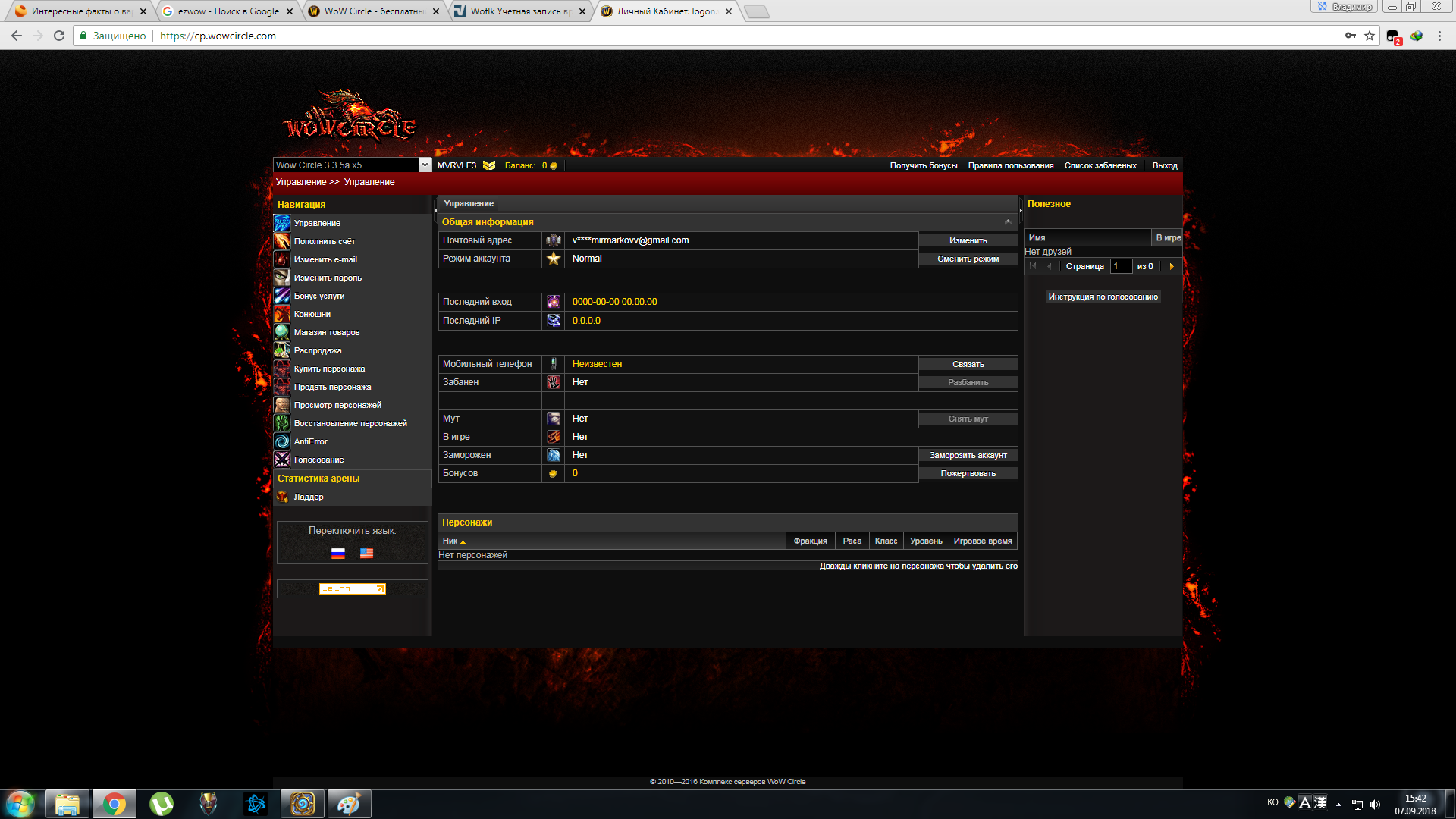Open uTorrent from the taskbar
Viewport: 1456px width, 819px height.
coord(162,804)
